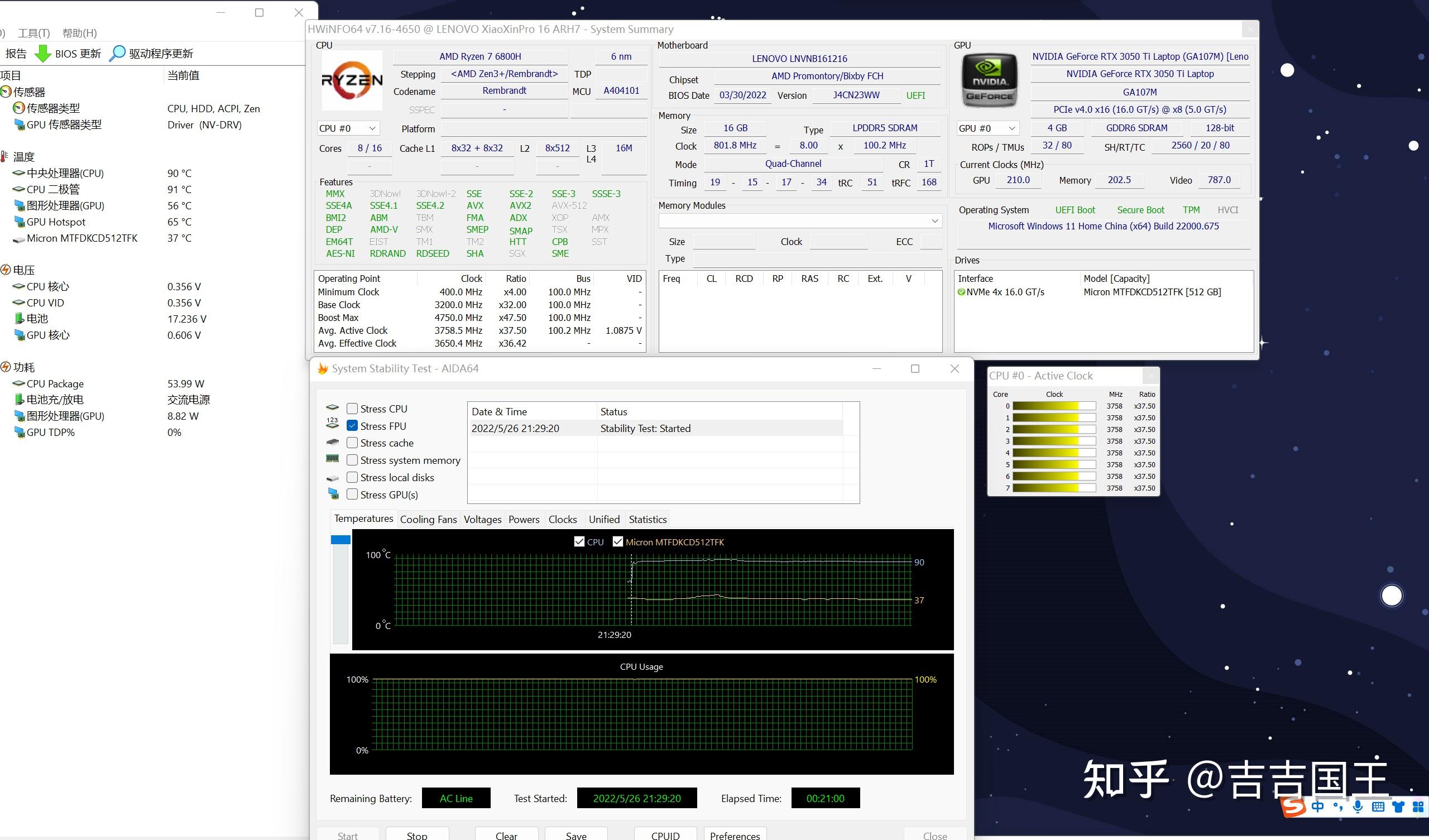Switch to the Cooling Fans tab
Image resolution: width=1429 pixels, height=840 pixels.
(x=428, y=519)
